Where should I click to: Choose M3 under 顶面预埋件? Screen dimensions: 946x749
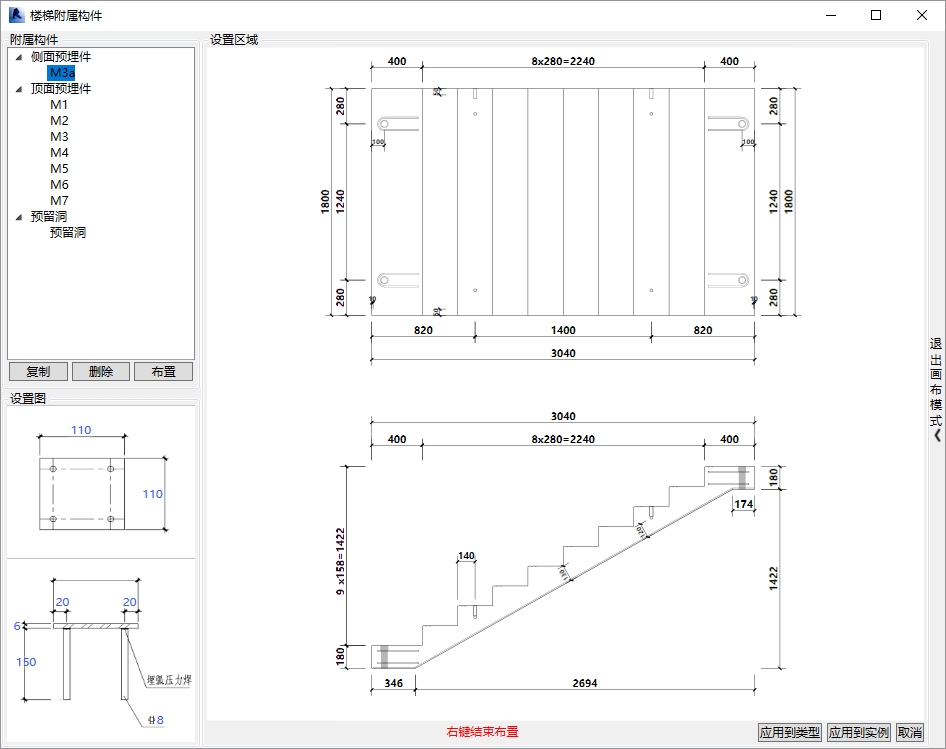click(x=59, y=136)
